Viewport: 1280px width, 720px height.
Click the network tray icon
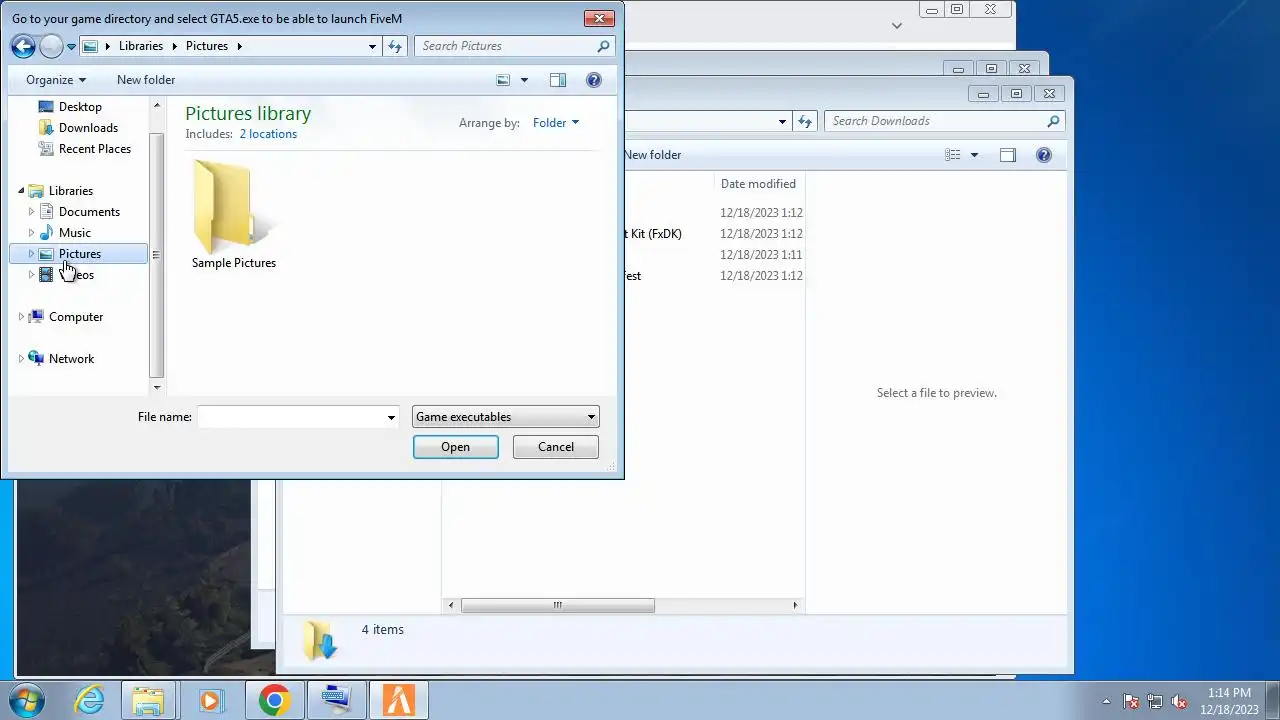pyautogui.click(x=1155, y=701)
